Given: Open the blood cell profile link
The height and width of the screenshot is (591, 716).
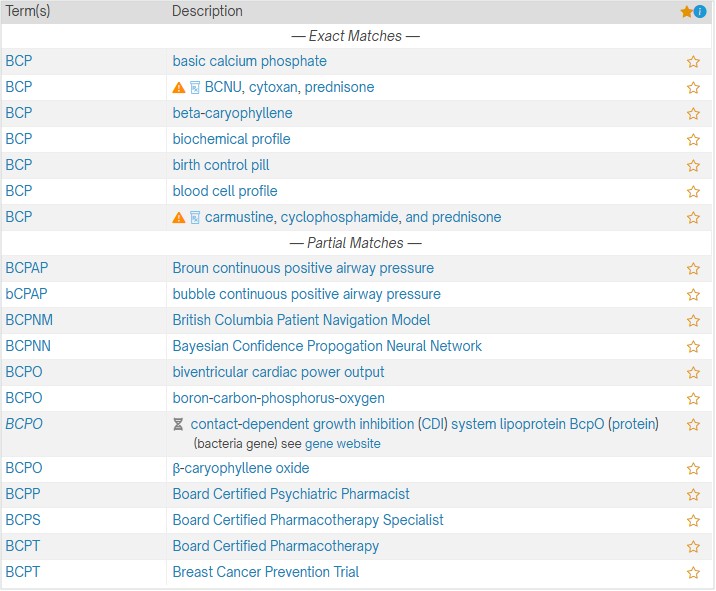Looking at the screenshot, I should click(225, 191).
